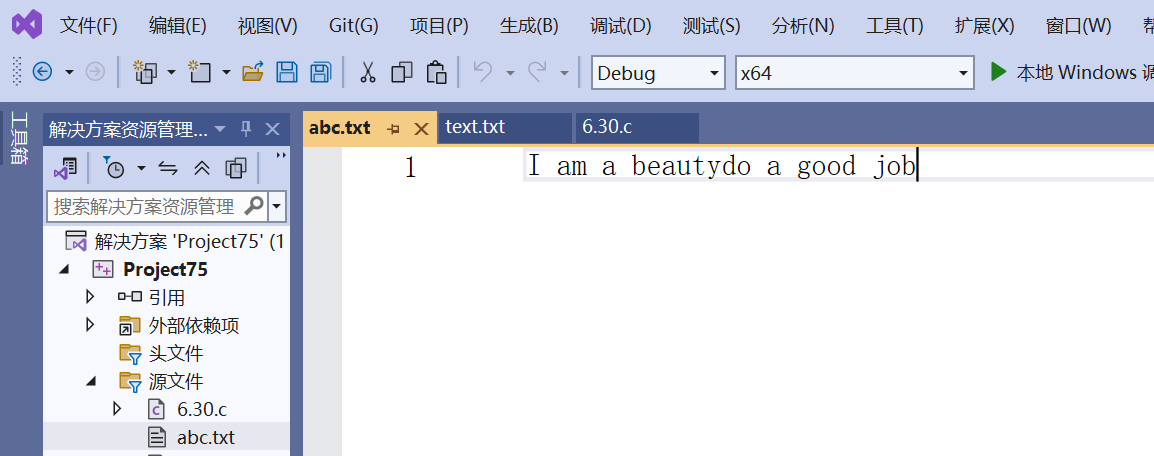
Task: Open the 生成(B) menu
Action: [x=529, y=26]
